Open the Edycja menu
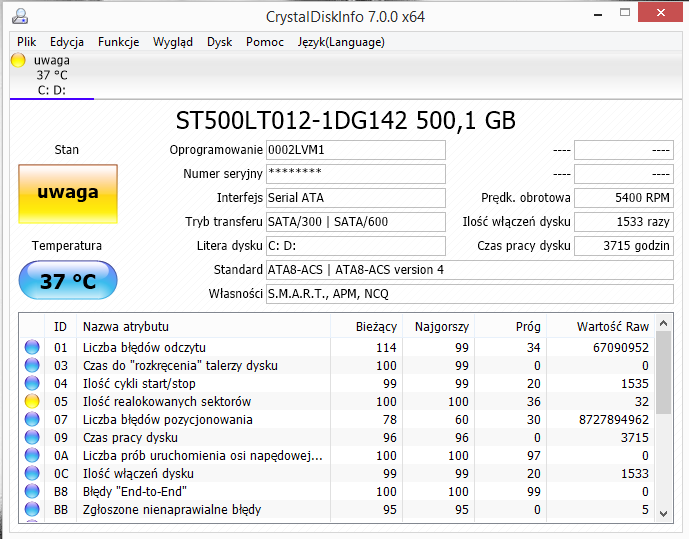The image size is (689, 539). click(67, 42)
